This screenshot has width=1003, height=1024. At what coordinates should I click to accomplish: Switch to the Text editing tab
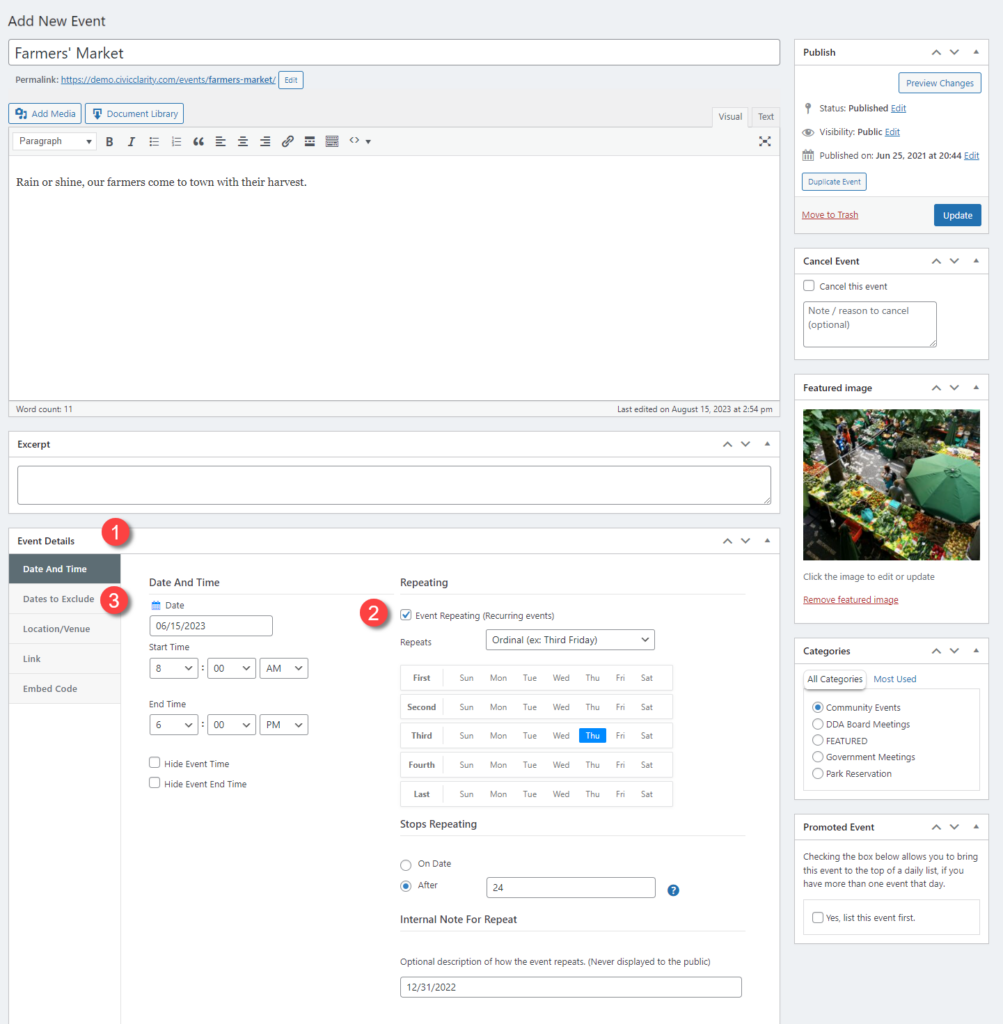[765, 116]
